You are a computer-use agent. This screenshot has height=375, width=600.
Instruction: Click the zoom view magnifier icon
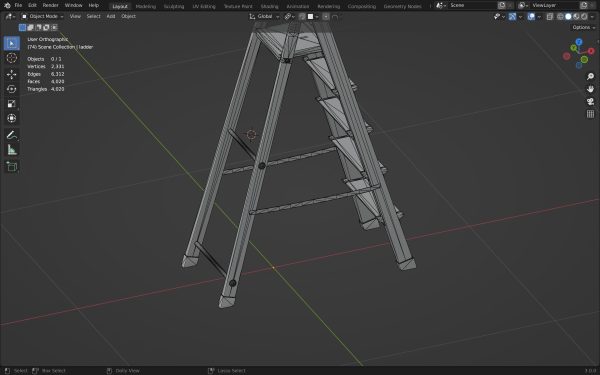(x=590, y=77)
